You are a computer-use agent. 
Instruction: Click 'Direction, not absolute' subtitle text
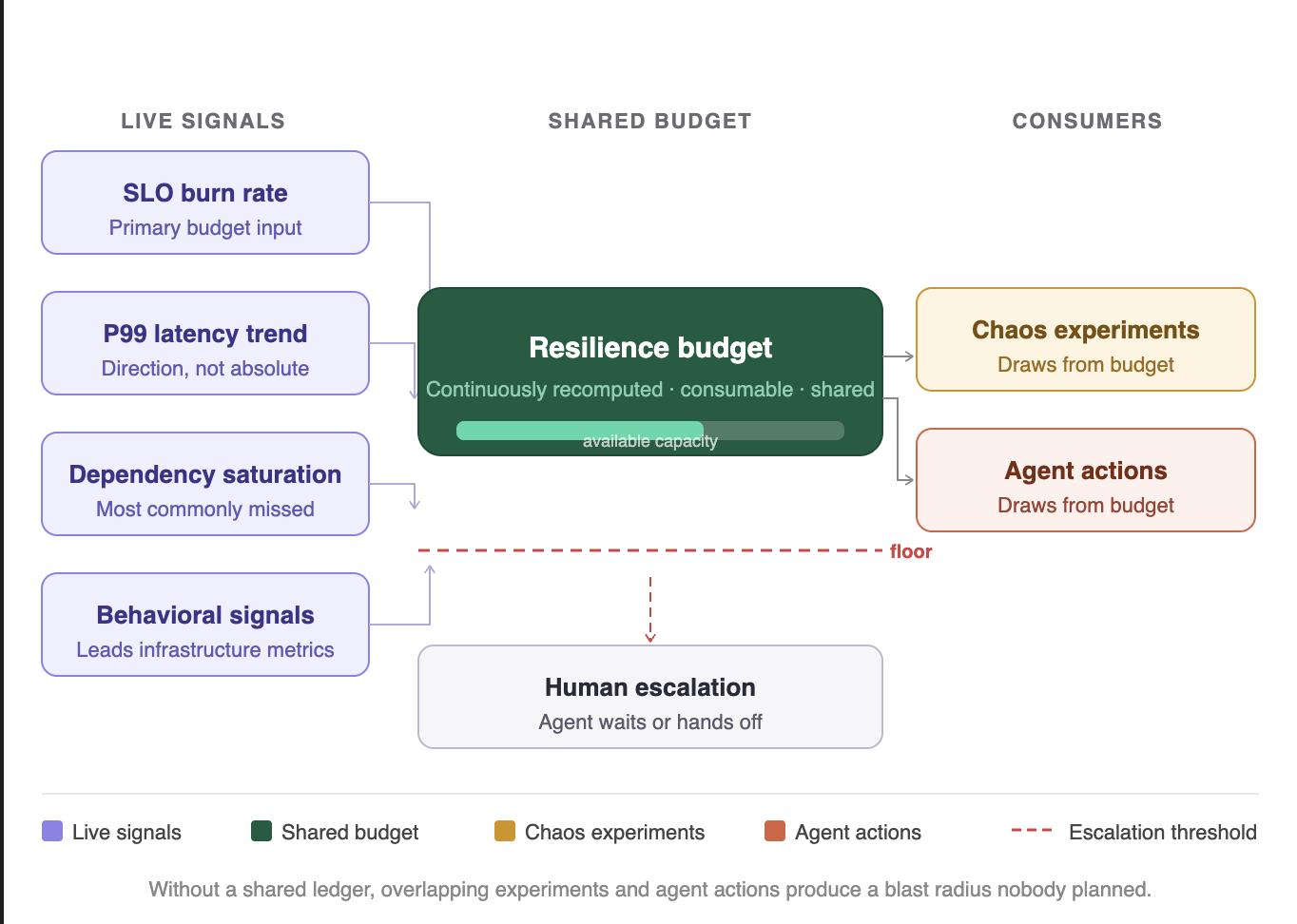tap(205, 369)
